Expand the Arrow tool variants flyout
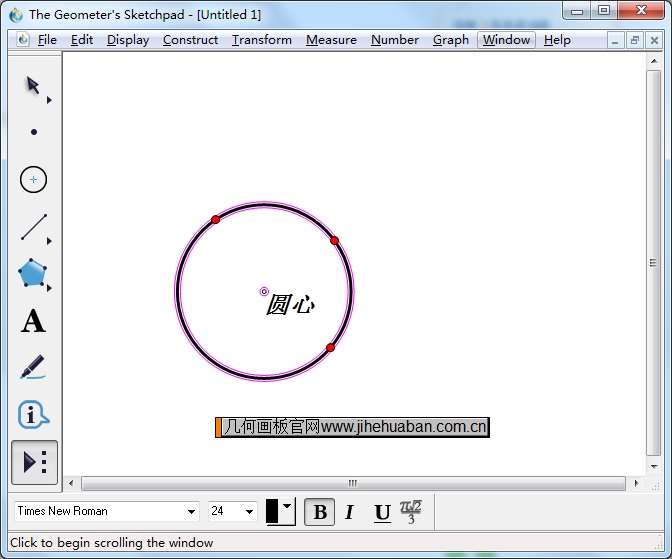This screenshot has height=559, width=672. (x=49, y=100)
